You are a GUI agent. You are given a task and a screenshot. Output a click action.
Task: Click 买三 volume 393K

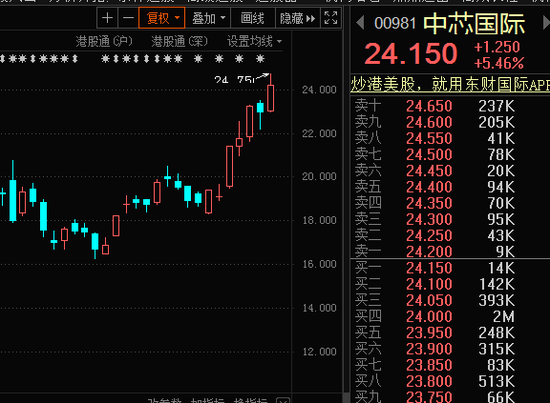[x=497, y=300]
